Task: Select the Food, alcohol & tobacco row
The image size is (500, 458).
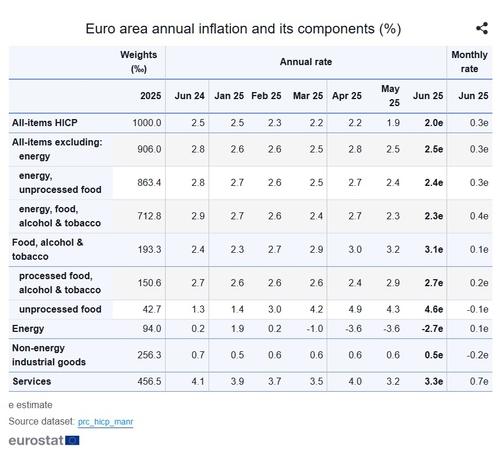Action: point(250,250)
